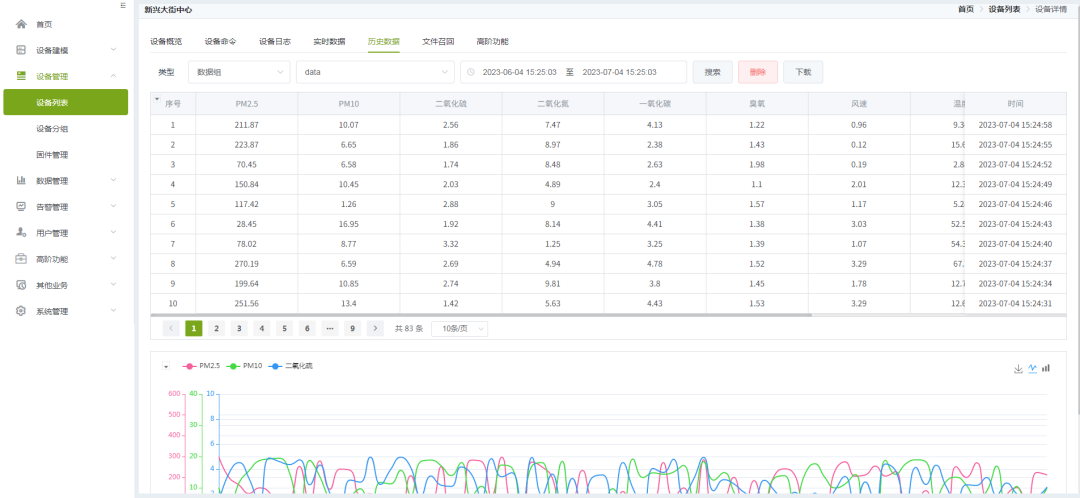Expand the 告警管理 sidebar menu

65,207
